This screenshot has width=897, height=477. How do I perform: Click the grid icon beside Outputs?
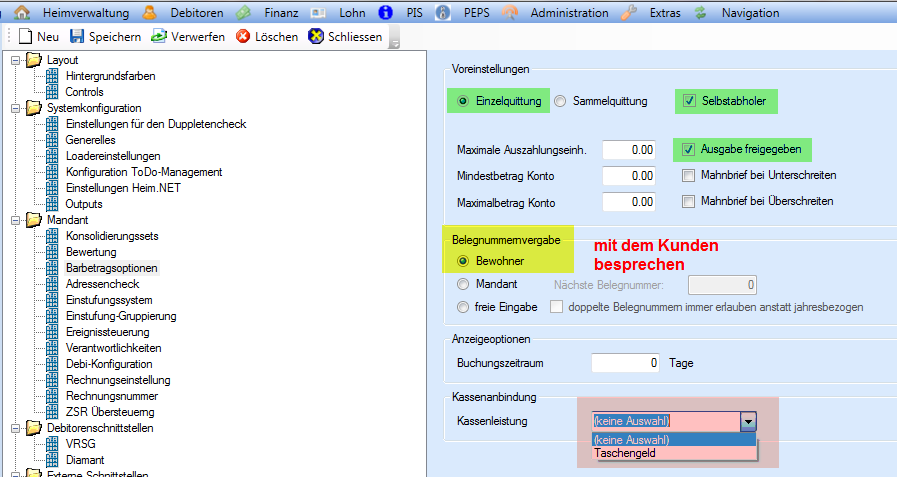tap(52, 204)
